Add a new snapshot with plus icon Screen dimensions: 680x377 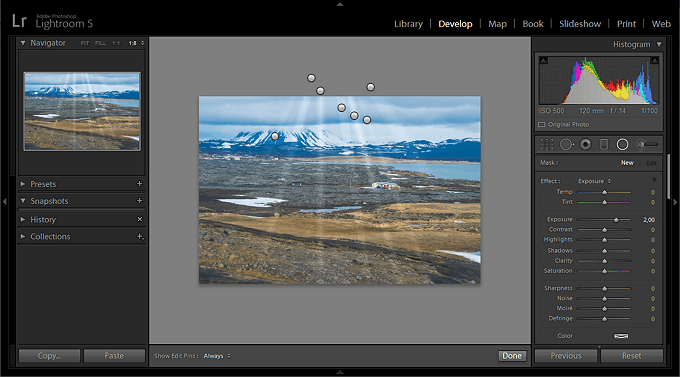[139, 200]
